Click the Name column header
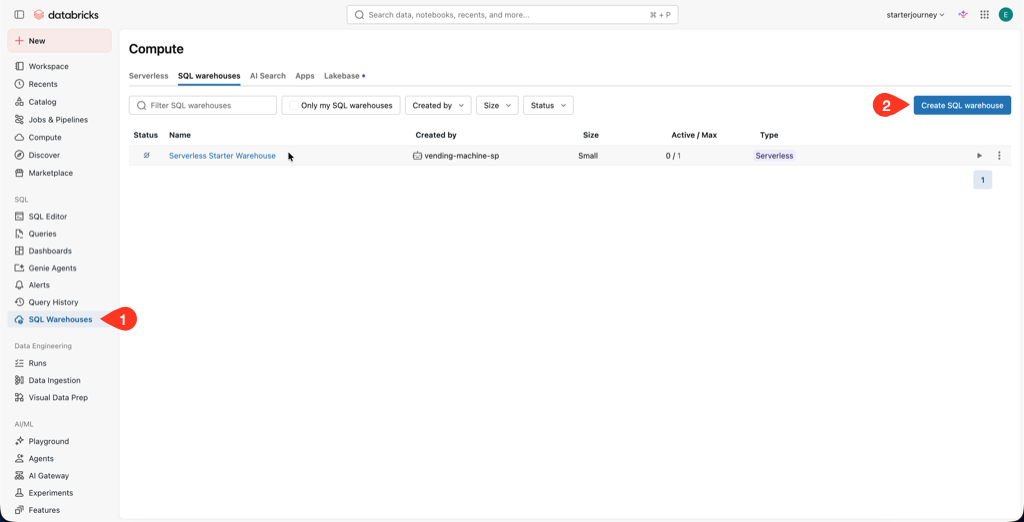Image resolution: width=1024 pixels, height=522 pixels. click(180, 135)
